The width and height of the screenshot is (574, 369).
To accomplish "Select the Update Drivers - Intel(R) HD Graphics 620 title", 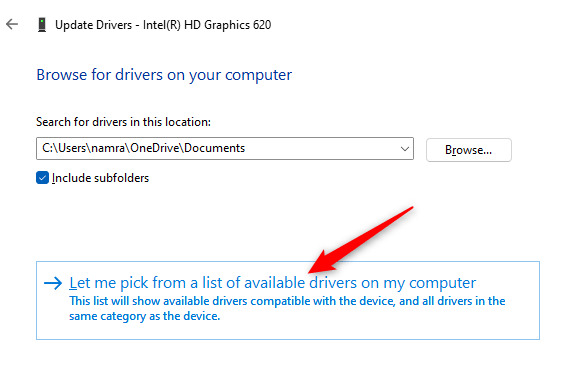I will click(x=163, y=25).
